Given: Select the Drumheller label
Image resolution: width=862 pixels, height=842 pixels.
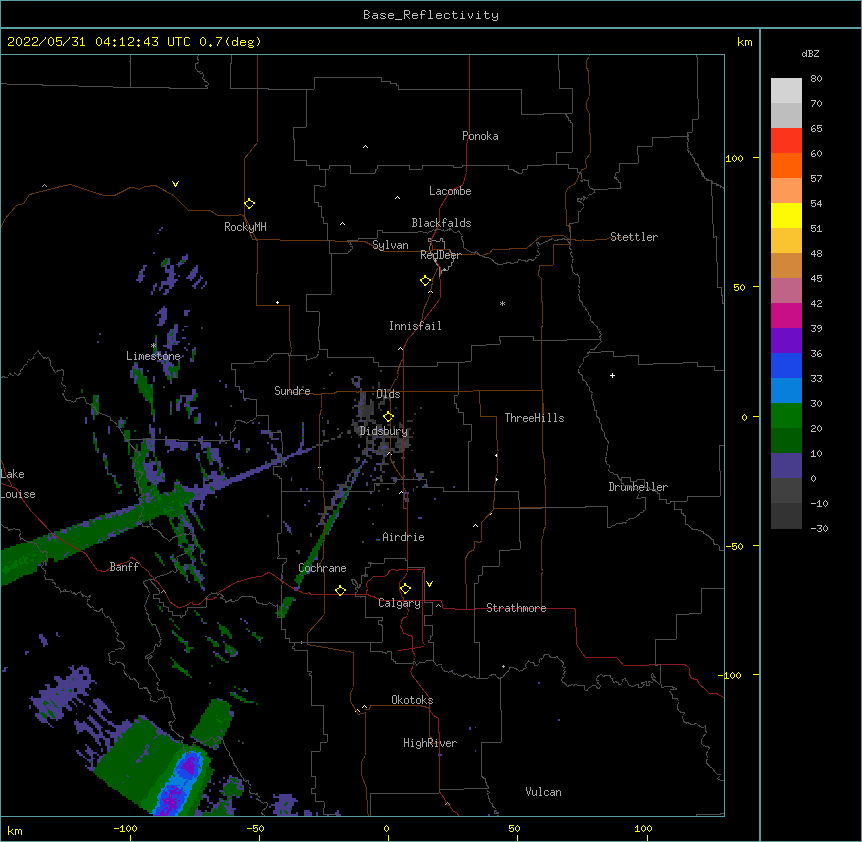Looking at the screenshot, I should coord(638,487).
